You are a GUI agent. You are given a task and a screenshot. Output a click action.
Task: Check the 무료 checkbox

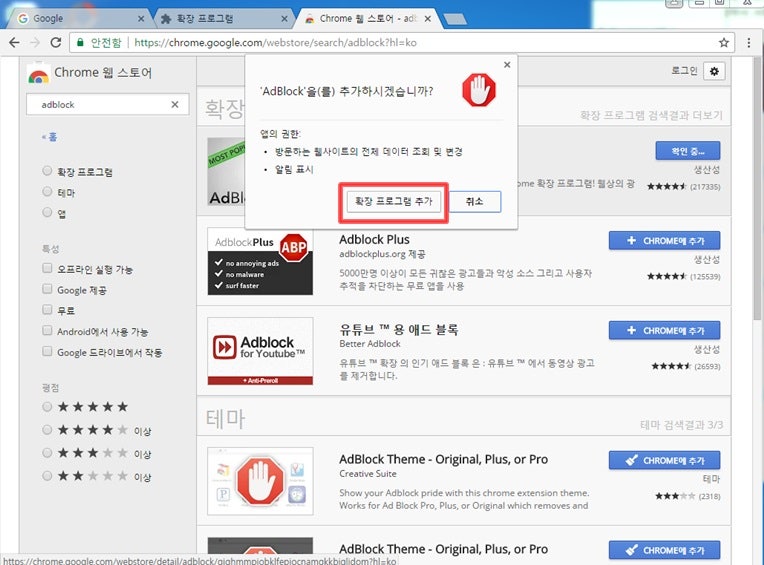tap(47, 310)
